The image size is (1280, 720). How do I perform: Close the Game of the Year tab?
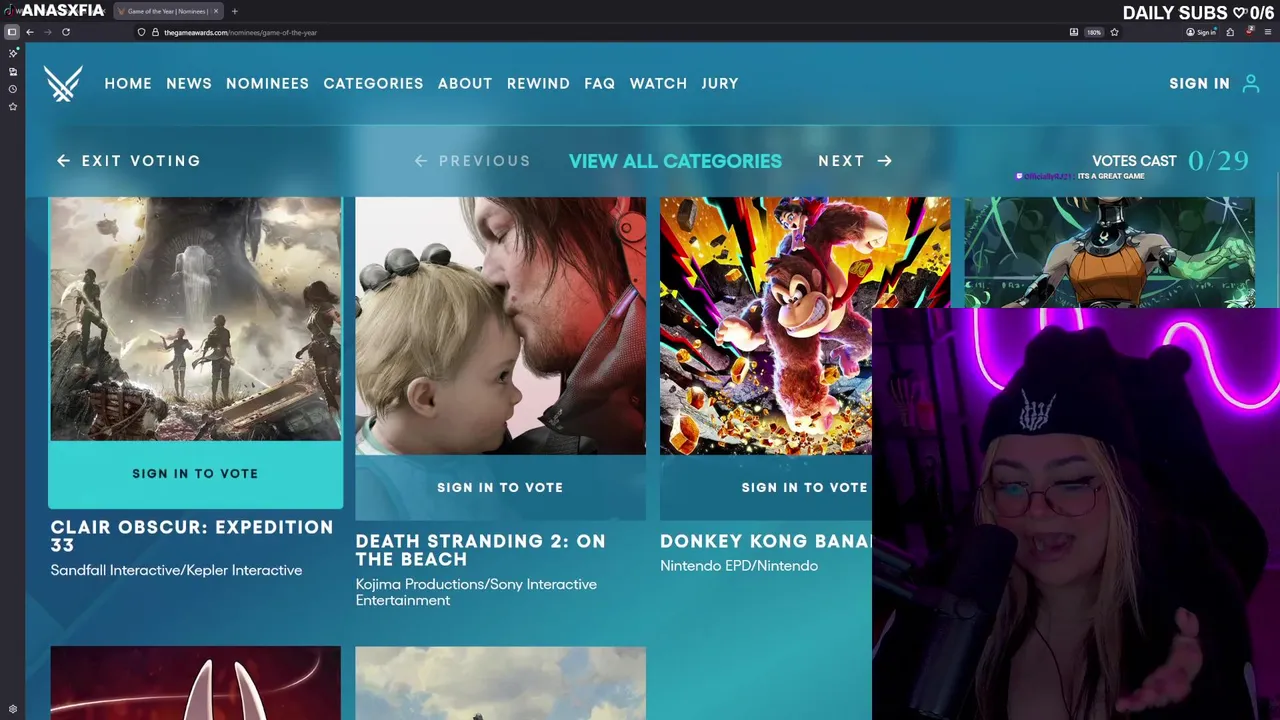pyautogui.click(x=216, y=11)
